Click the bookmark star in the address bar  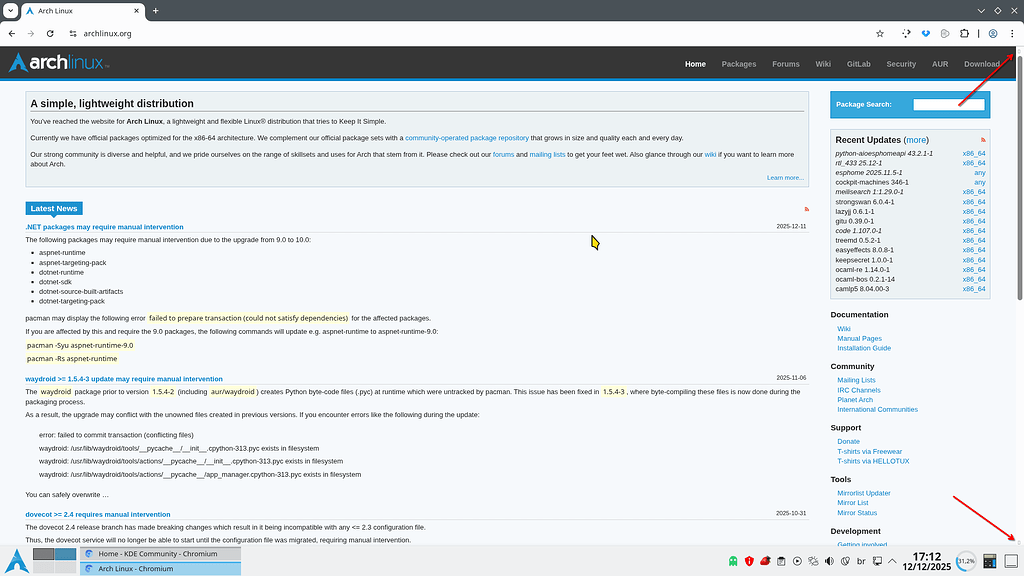tap(880, 33)
